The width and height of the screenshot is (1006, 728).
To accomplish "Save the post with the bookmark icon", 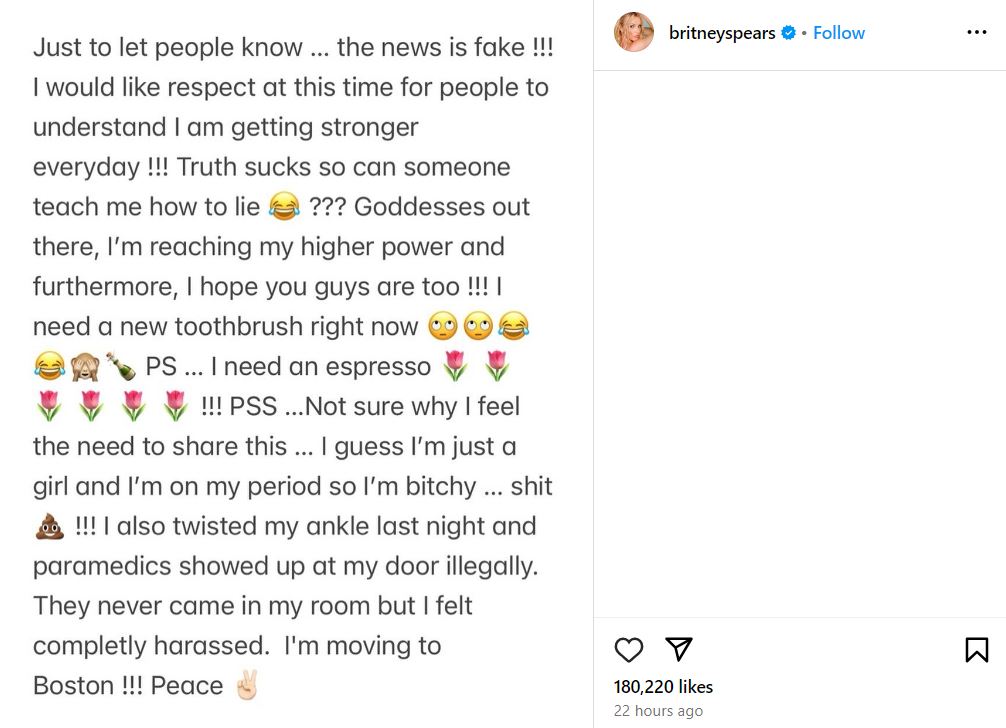I will [x=976, y=650].
